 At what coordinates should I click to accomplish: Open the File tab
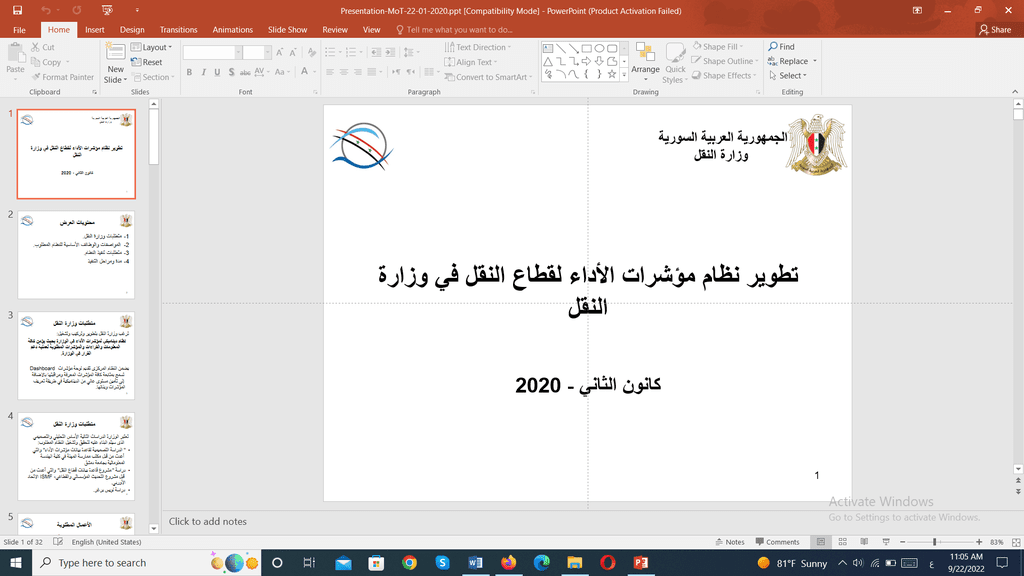tap(20, 30)
